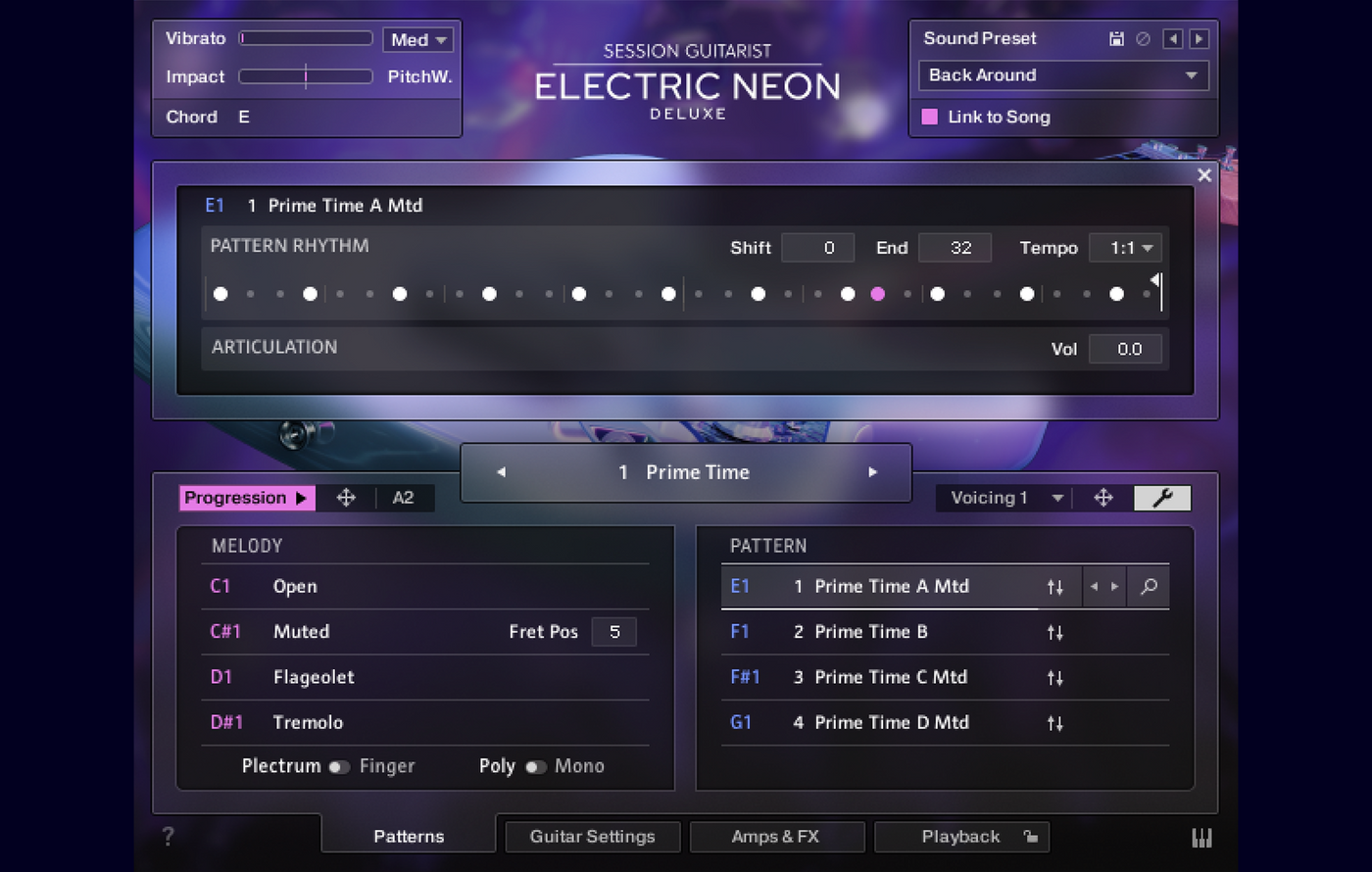The image size is (1372, 872).
Task: Open the Playback tab
Action: pos(960,837)
